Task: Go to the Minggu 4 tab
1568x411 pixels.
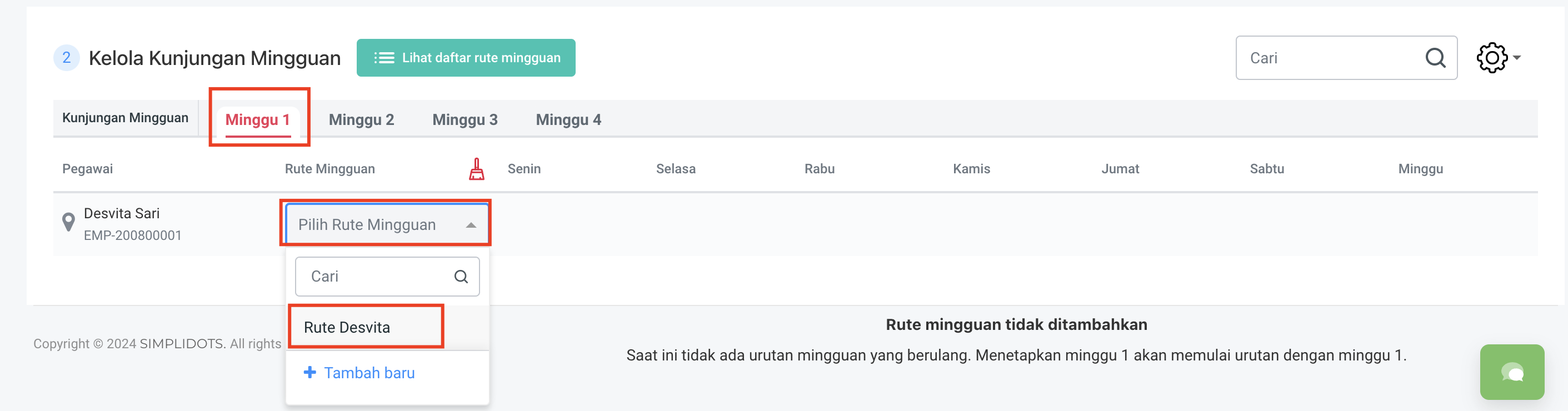Action: 568,119
